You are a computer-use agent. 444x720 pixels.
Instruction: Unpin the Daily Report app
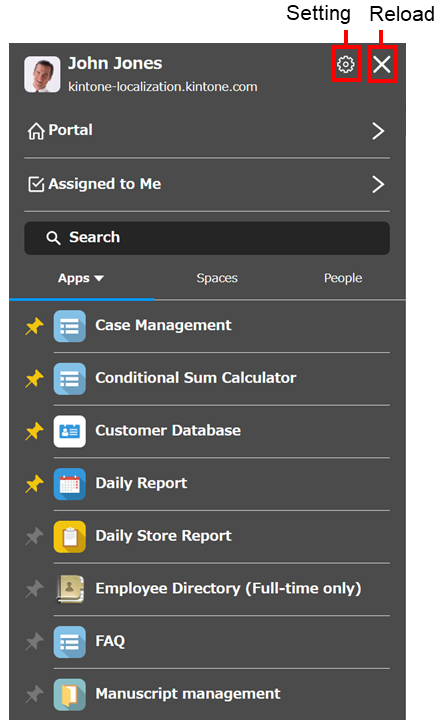[34, 484]
